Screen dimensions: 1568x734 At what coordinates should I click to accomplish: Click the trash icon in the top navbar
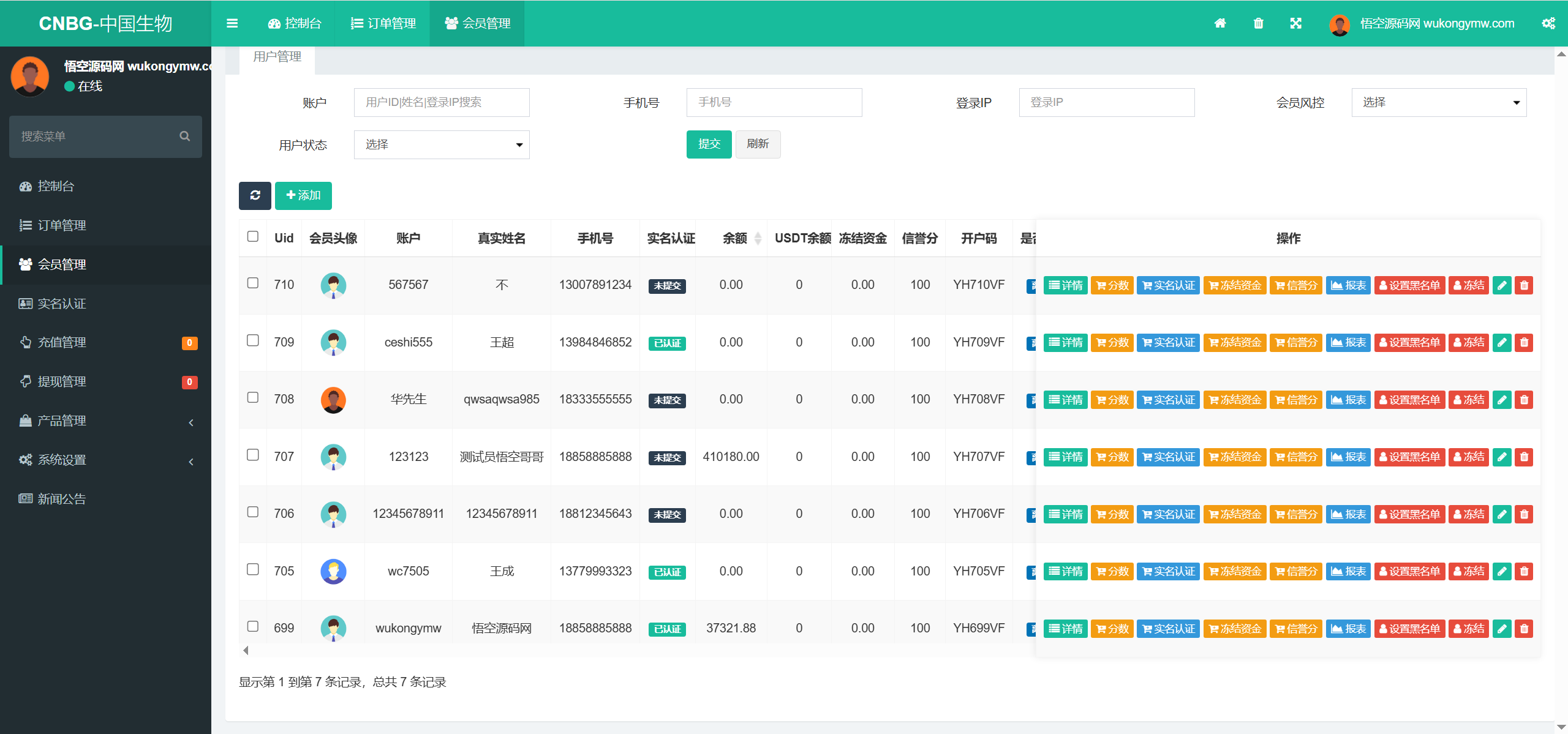[1259, 23]
